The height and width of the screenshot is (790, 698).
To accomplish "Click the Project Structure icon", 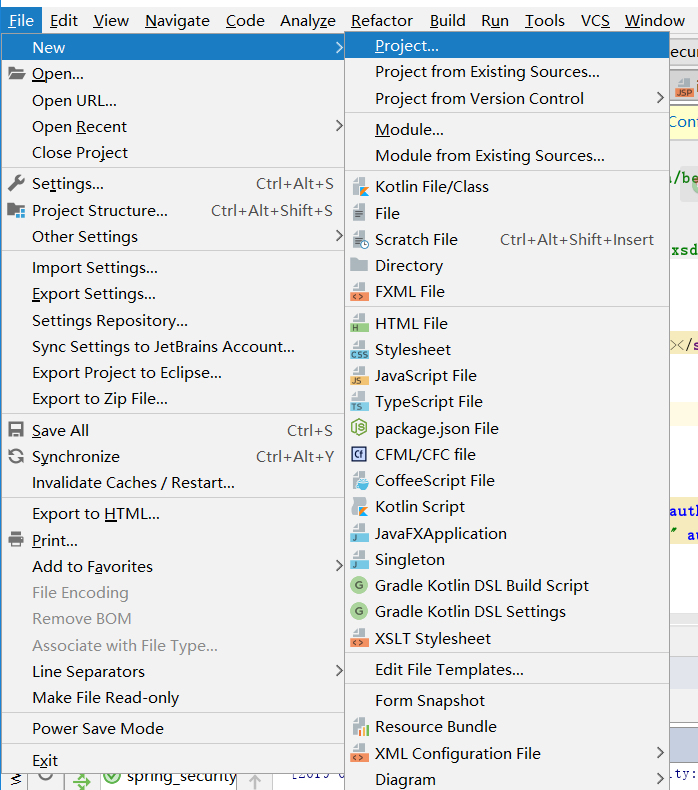I will click(x=16, y=210).
